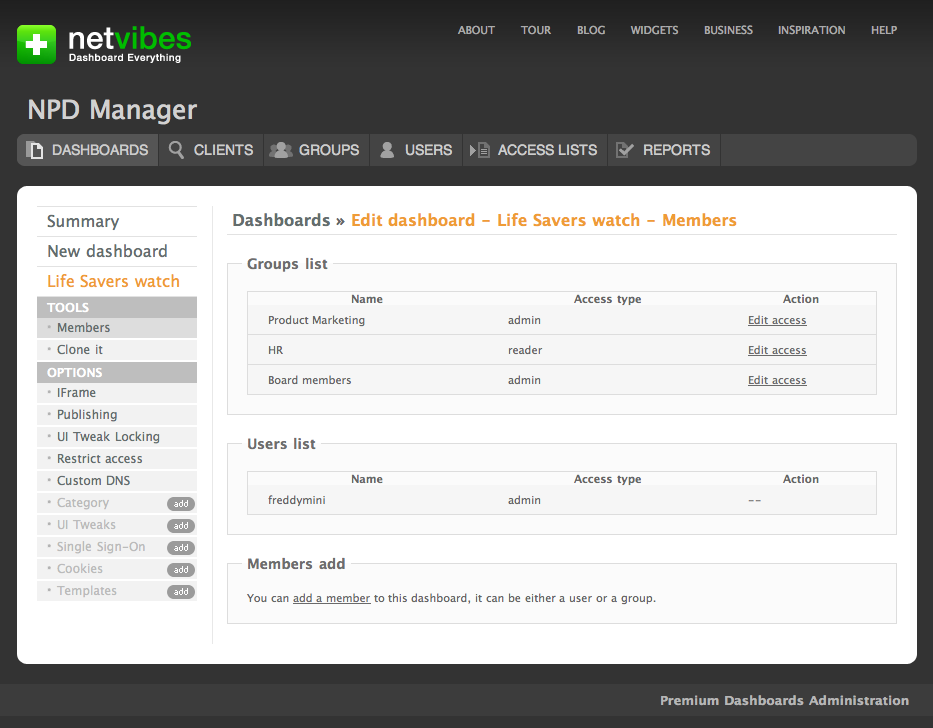Open the Members tool

117,327
